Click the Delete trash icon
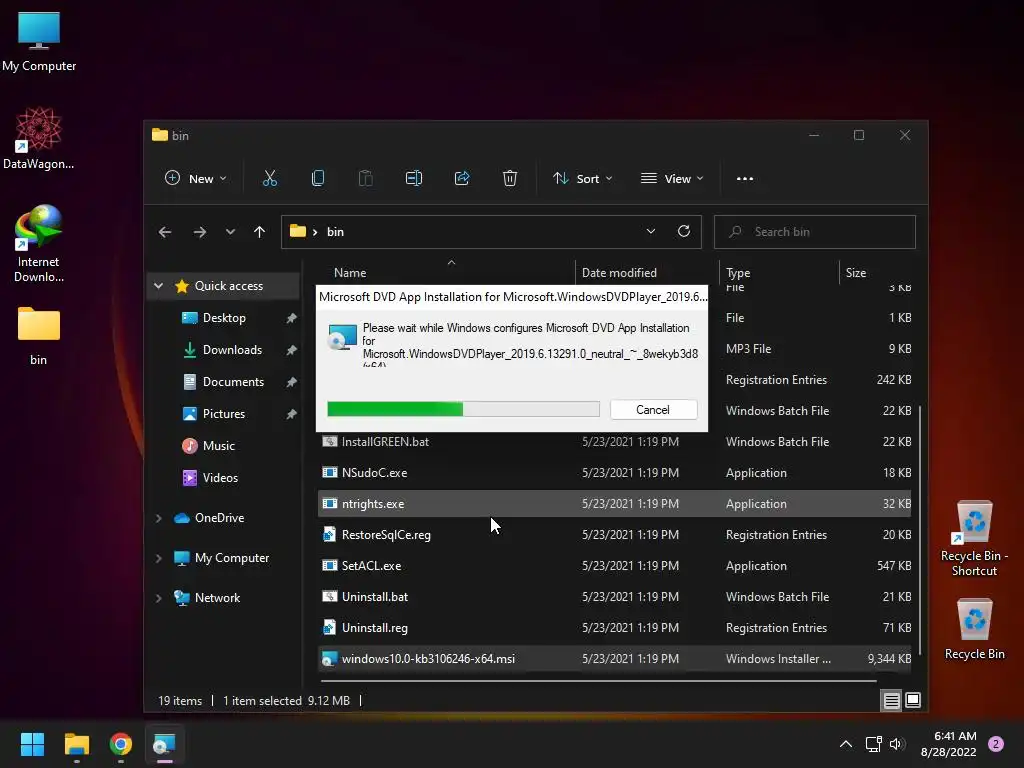 tap(510, 178)
